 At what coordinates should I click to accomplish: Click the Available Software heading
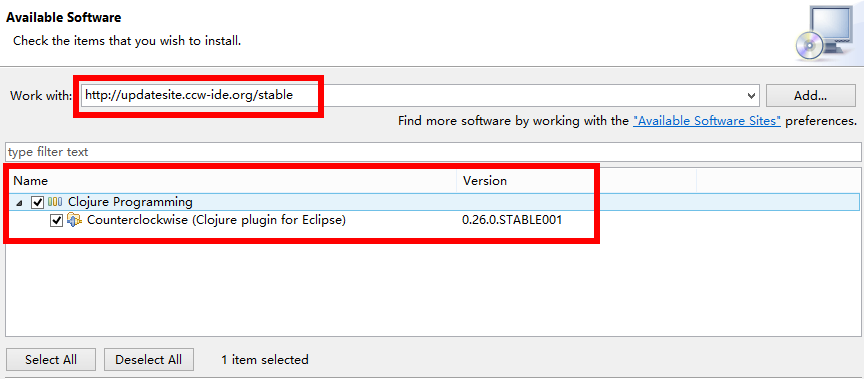coord(64,17)
